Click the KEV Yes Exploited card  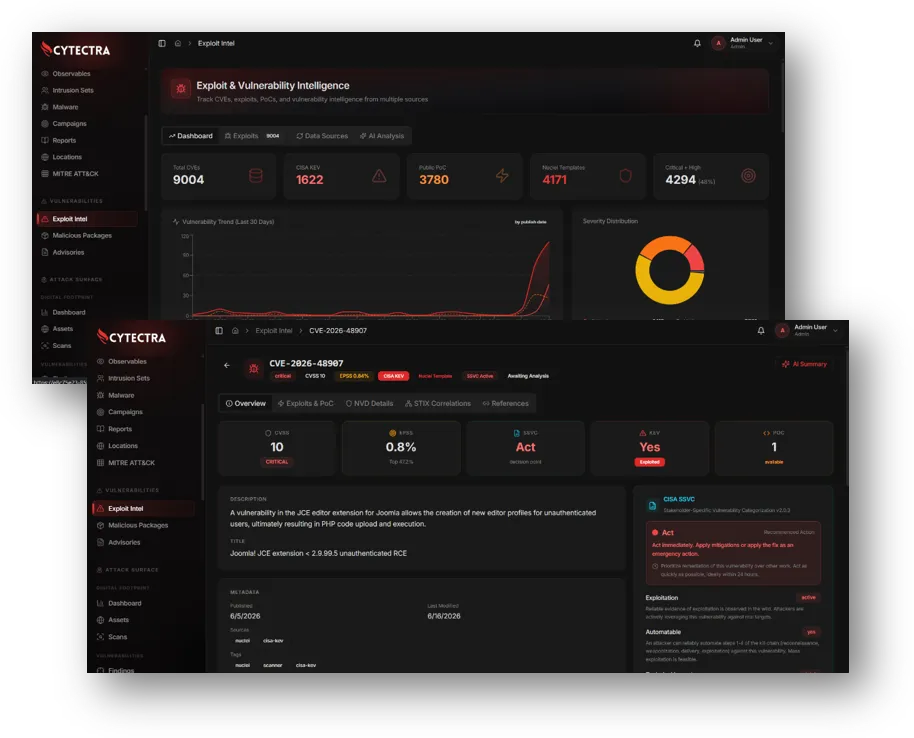click(649, 448)
